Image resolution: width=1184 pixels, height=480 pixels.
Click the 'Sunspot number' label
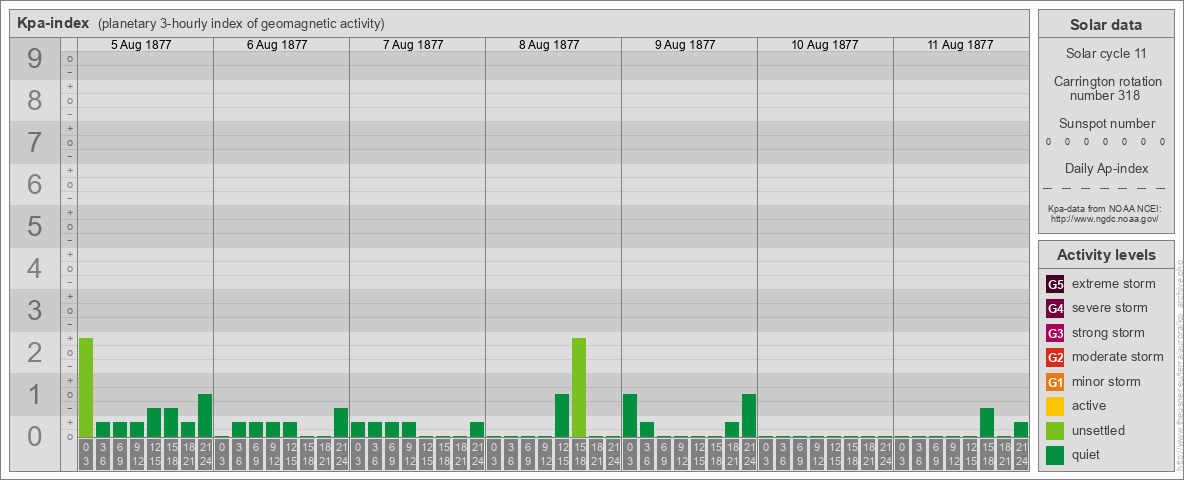pos(1107,124)
